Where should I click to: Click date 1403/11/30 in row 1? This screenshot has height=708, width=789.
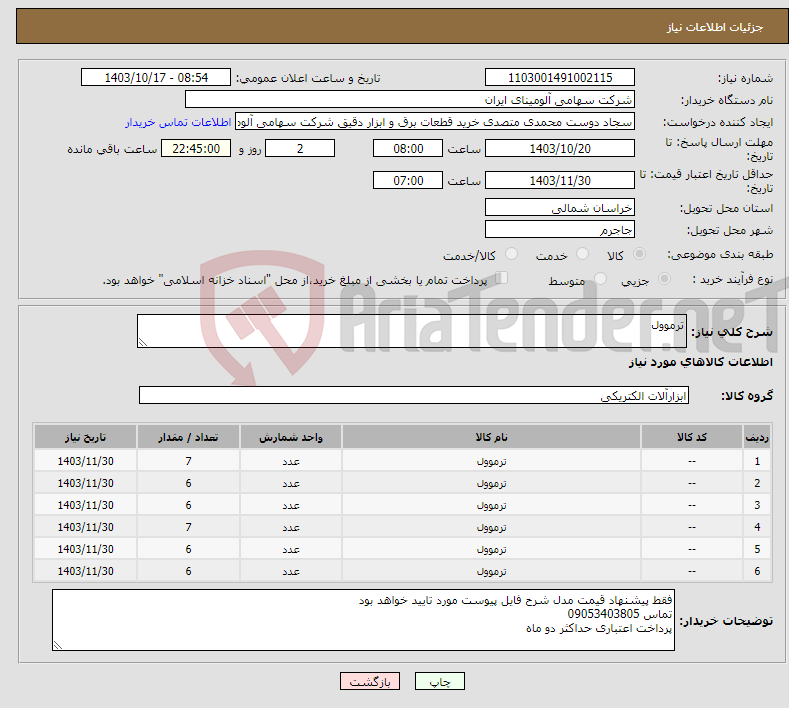(x=86, y=461)
